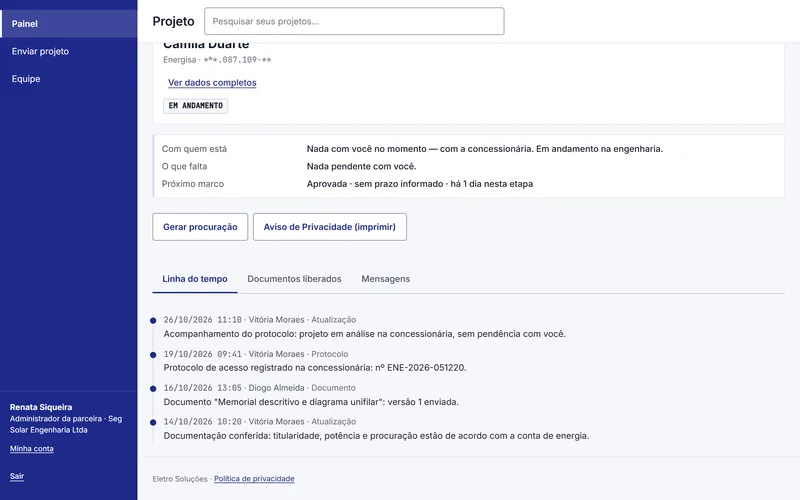Open the Equipe section

pyautogui.click(x=68, y=79)
